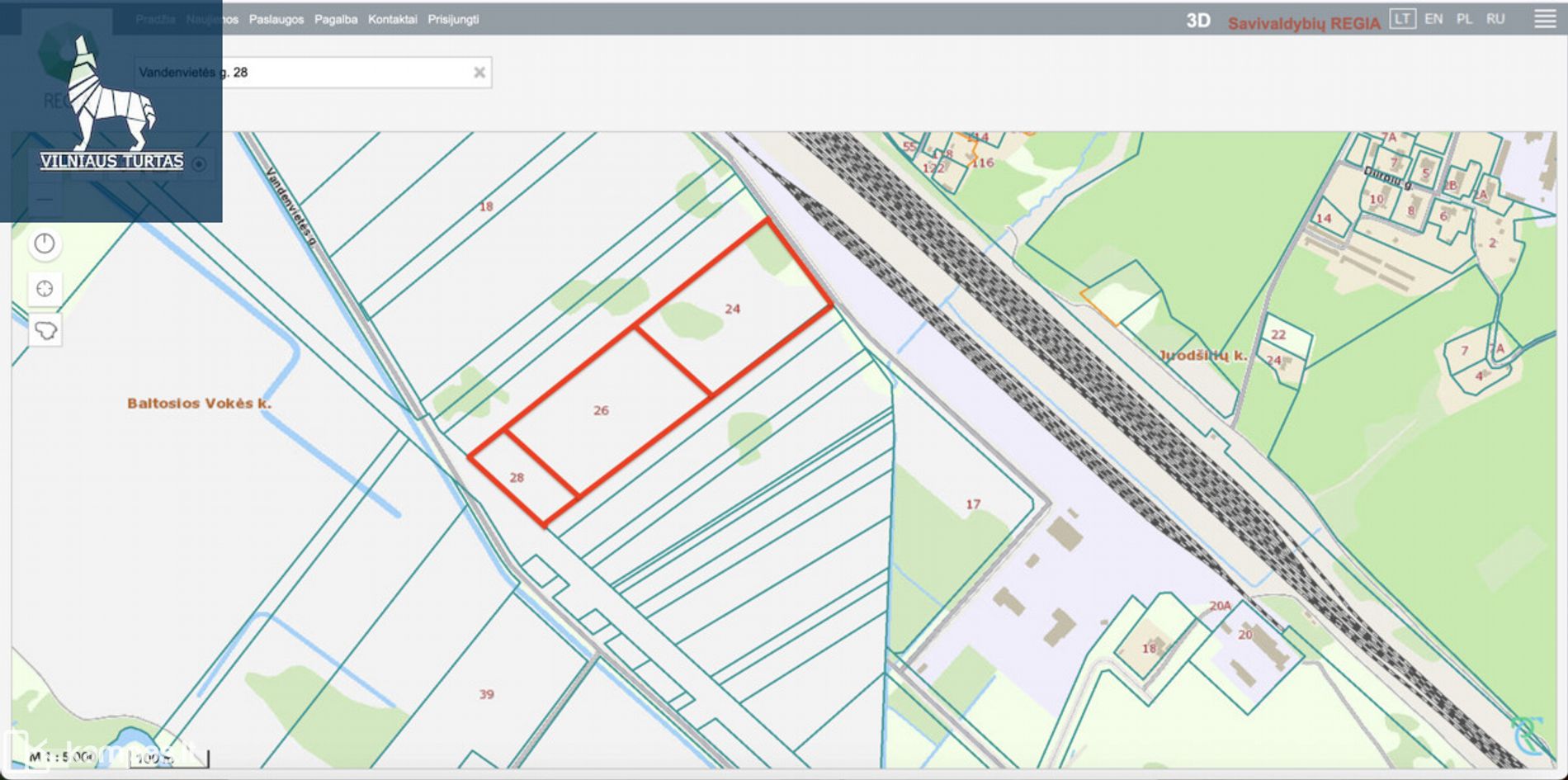Click the crosshair locate-me icon
This screenshot has width=1568, height=780.
(x=45, y=289)
